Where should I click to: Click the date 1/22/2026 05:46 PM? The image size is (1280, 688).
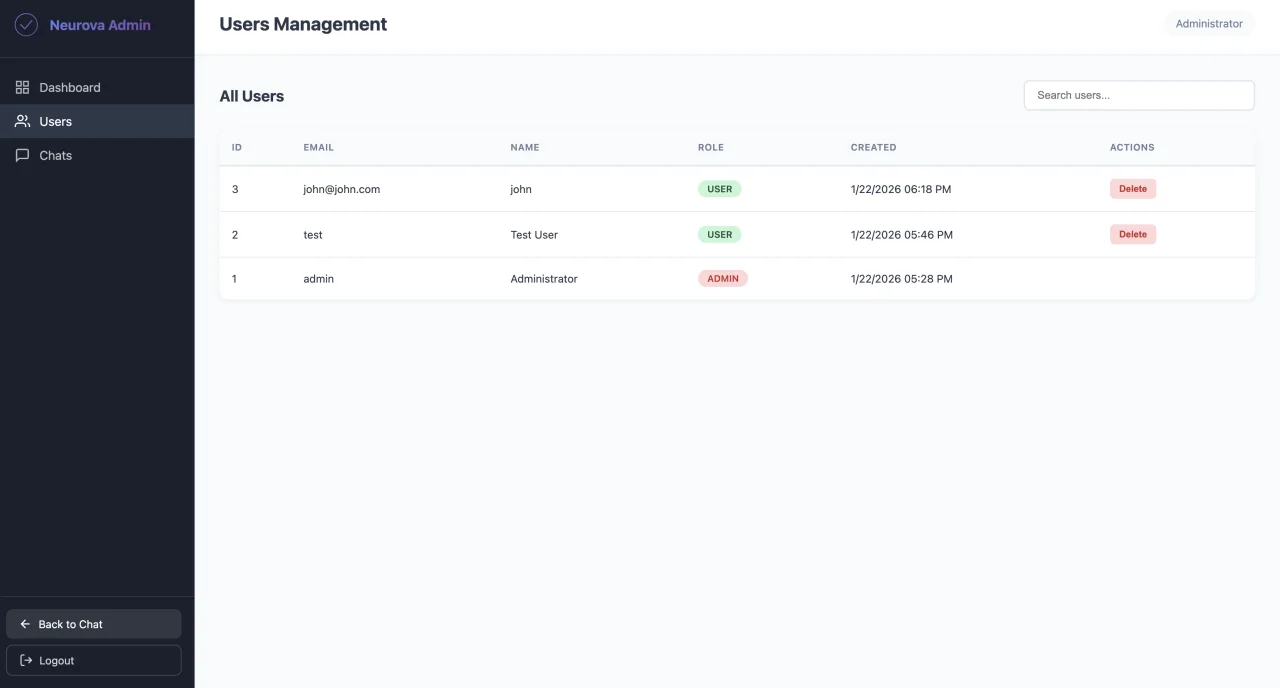click(902, 235)
